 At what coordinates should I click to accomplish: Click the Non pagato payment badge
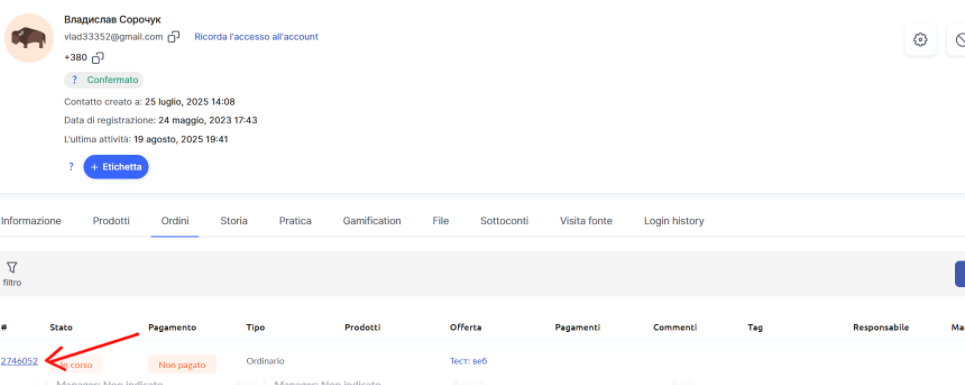[x=182, y=364]
